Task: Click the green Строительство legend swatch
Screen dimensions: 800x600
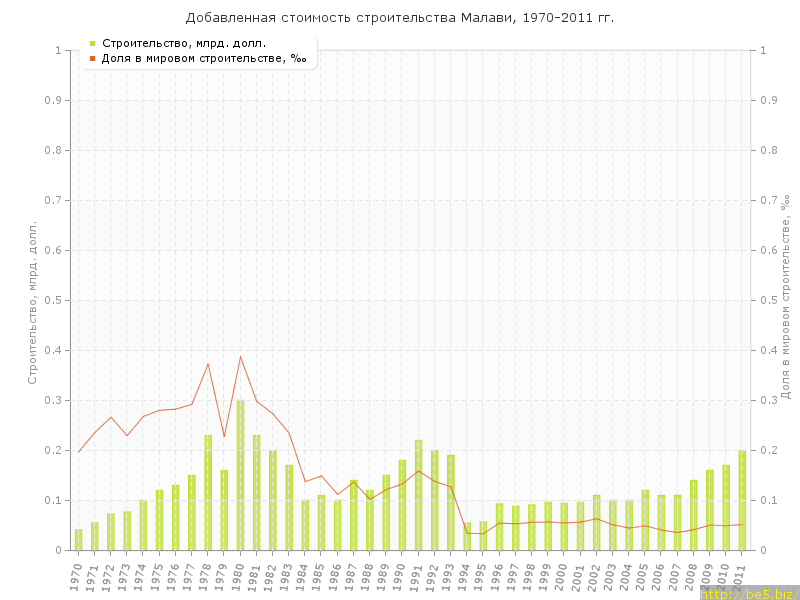Action: click(92, 43)
